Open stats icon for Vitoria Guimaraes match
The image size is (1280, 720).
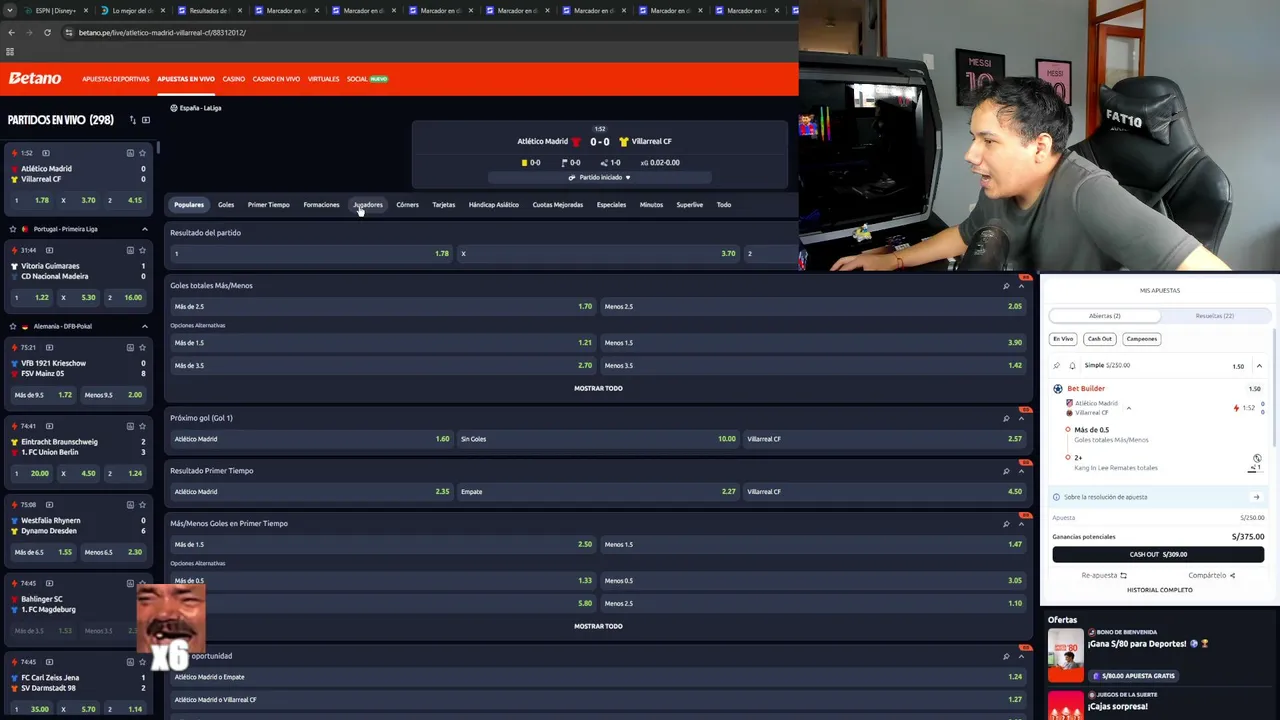coord(130,250)
